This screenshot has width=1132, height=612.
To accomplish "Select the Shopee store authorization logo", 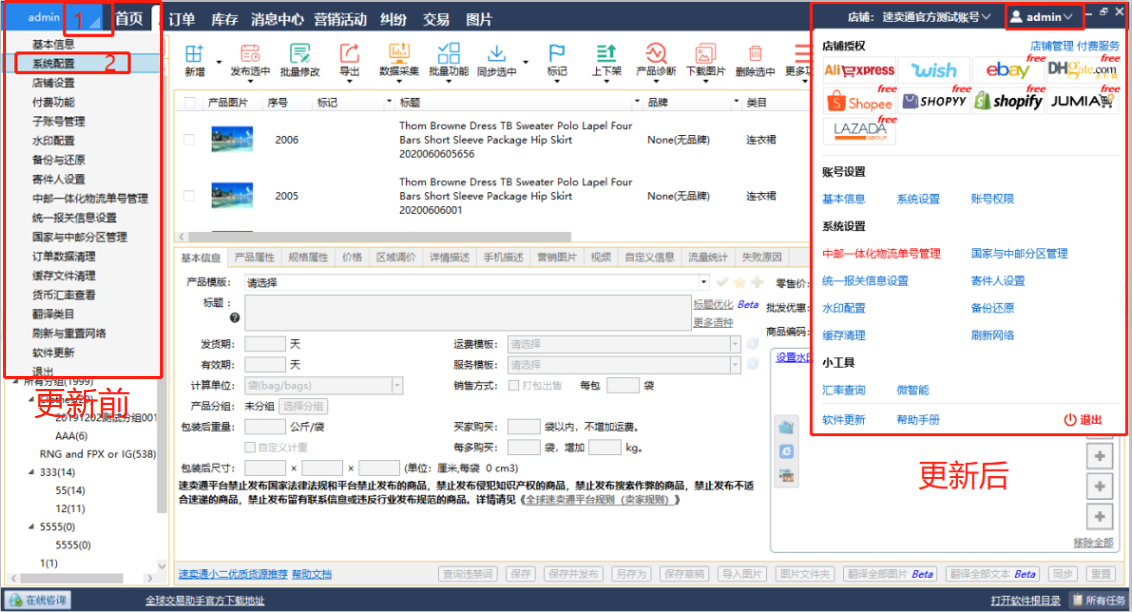I will coord(859,101).
